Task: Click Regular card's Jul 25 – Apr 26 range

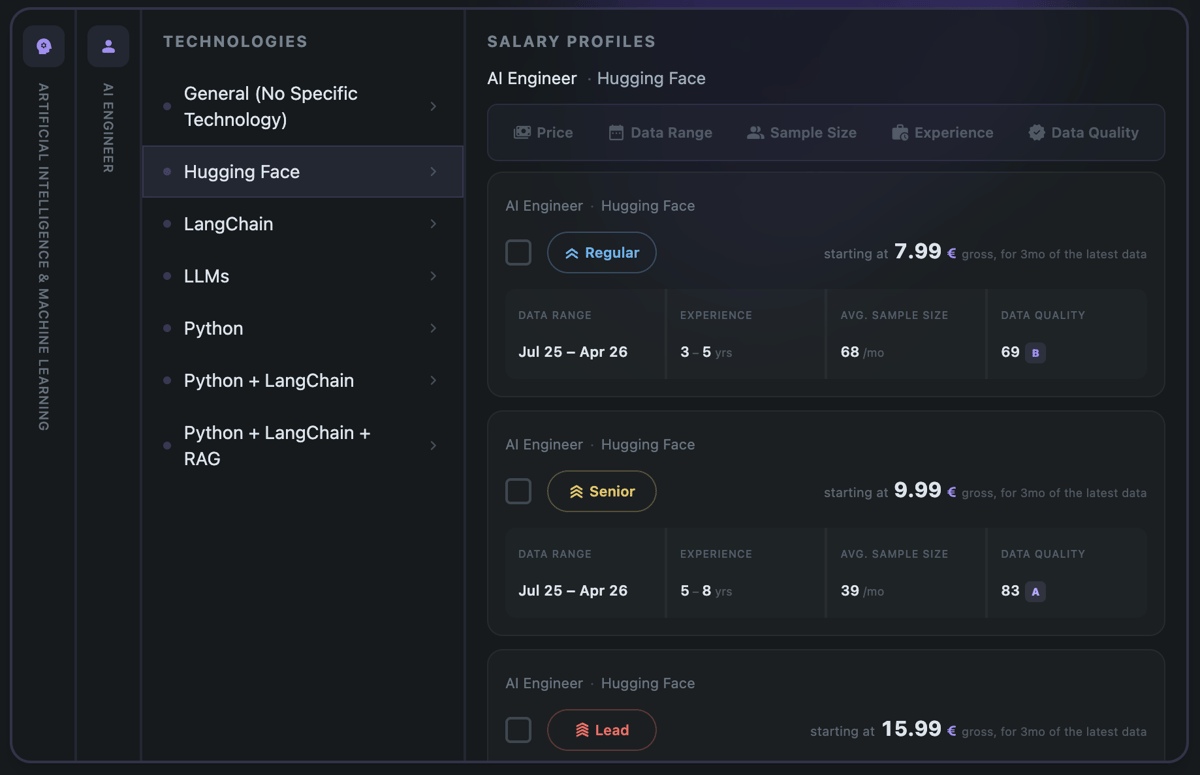Action: point(573,352)
